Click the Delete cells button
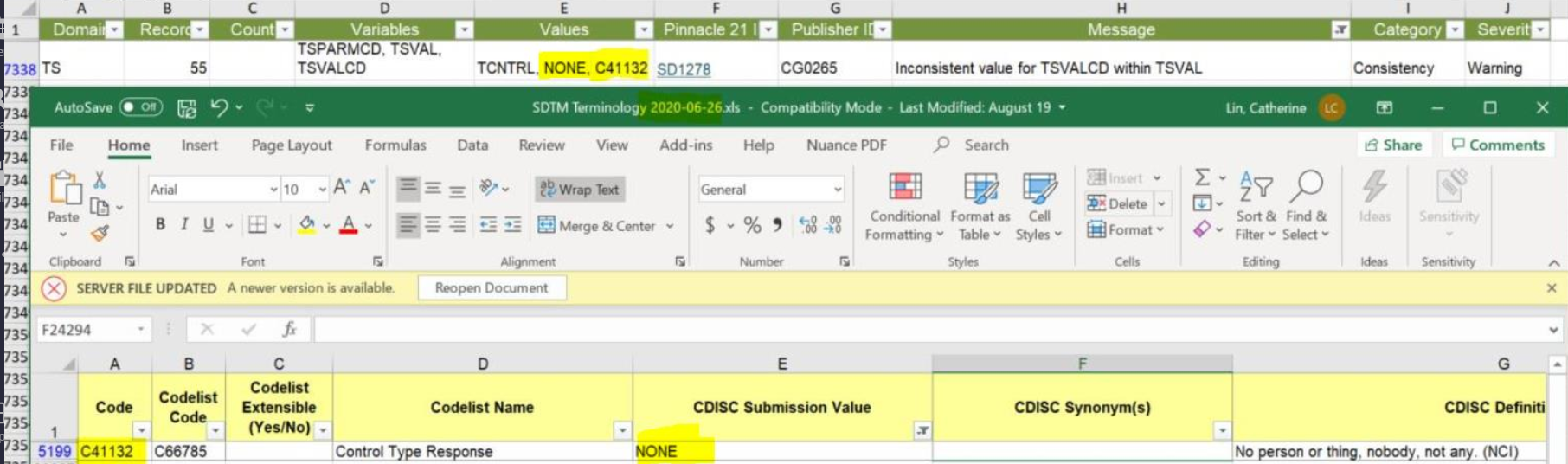The image size is (1568, 464). 1118,204
